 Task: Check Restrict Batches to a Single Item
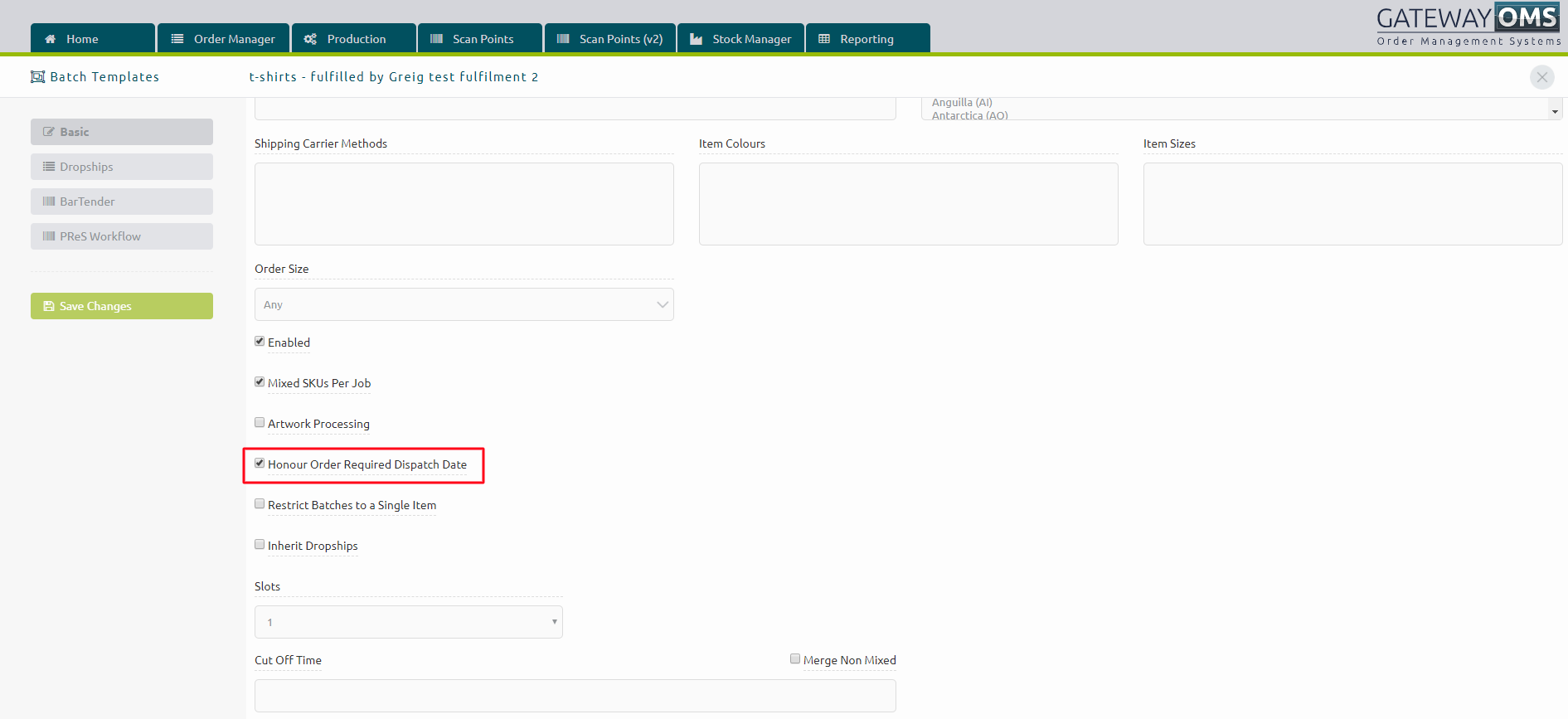[260, 504]
